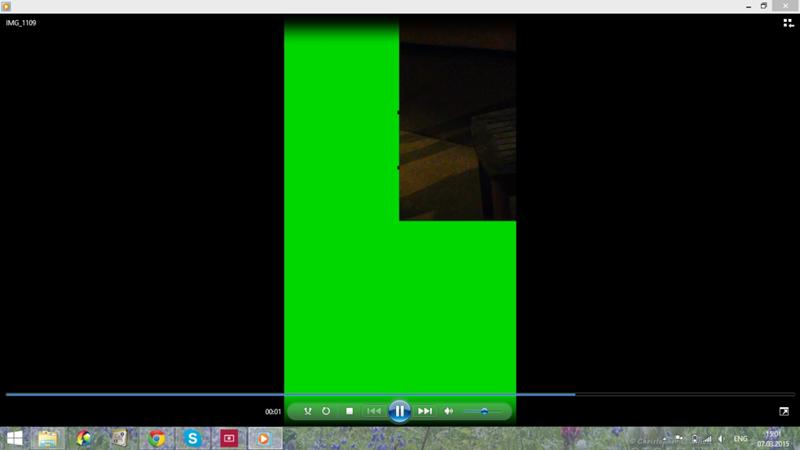The height and width of the screenshot is (450, 800).
Task: Click the volume slider
Action: click(x=483, y=411)
